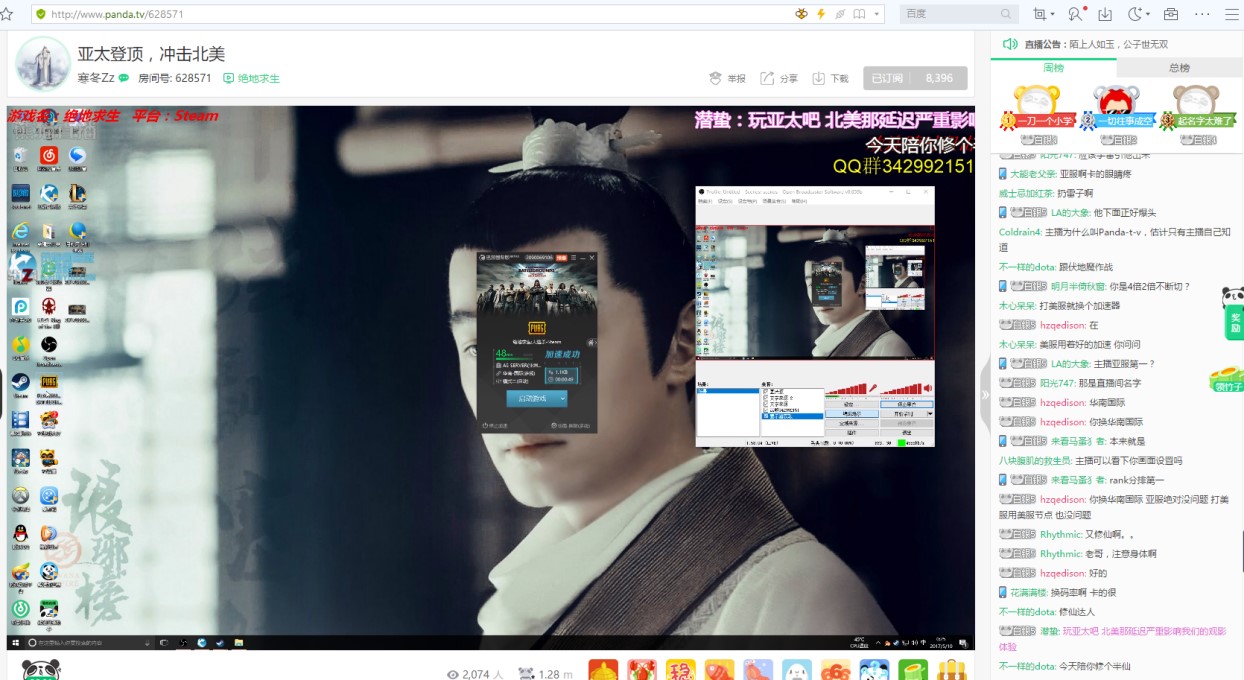Click the lightning speed mode icon
The image size is (1244, 680).
821,14
